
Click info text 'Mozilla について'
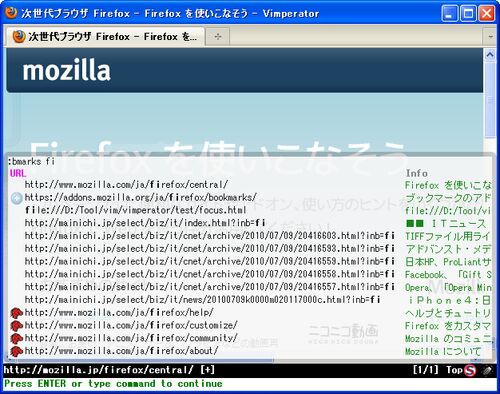[x=443, y=351]
